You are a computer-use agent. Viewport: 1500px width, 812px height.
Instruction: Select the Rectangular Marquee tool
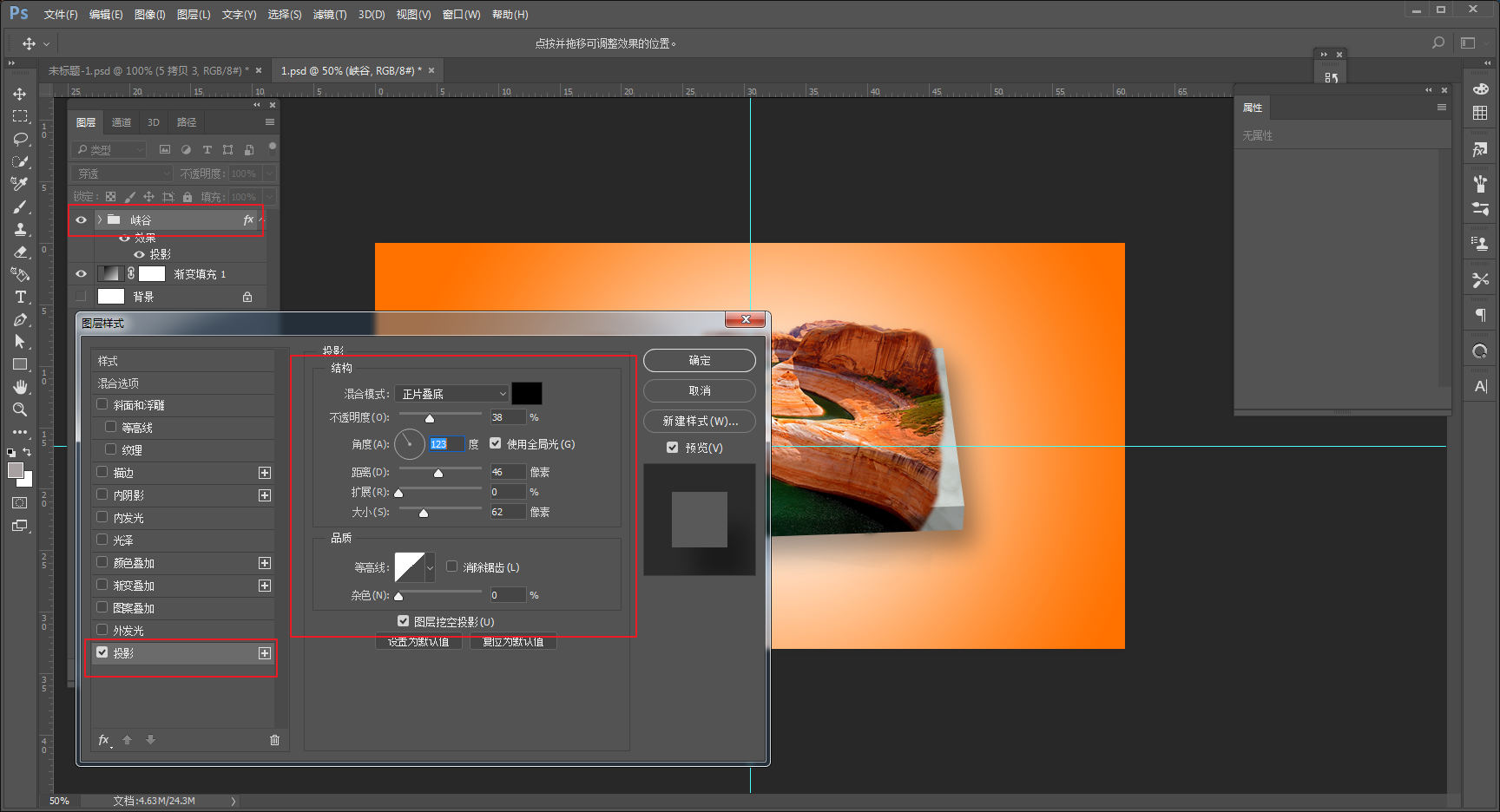[20, 116]
